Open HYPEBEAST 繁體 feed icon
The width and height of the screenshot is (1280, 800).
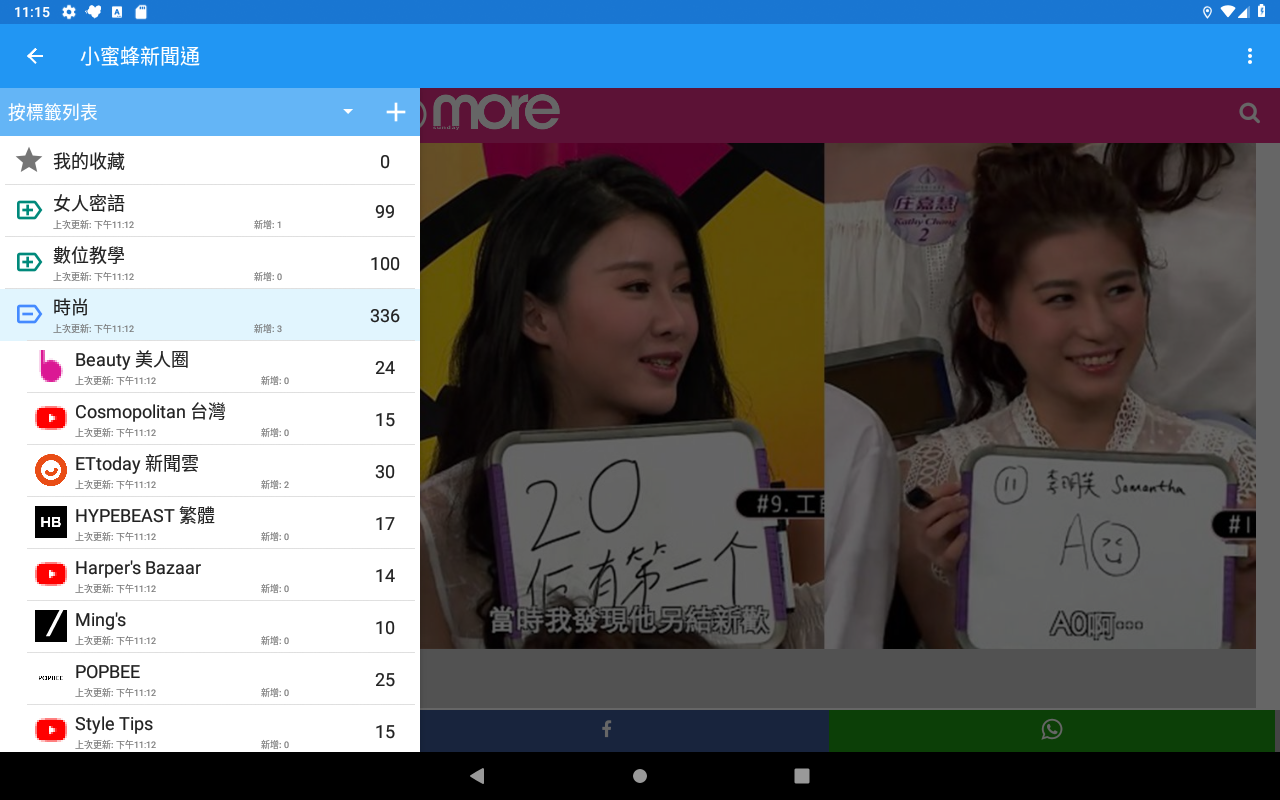51,522
